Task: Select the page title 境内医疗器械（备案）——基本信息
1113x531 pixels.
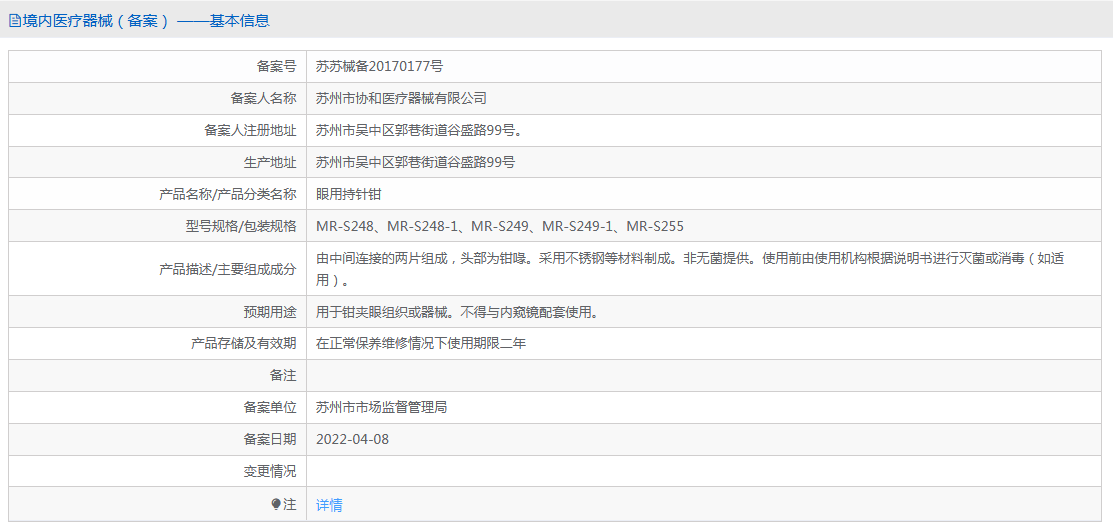Action: point(146,21)
